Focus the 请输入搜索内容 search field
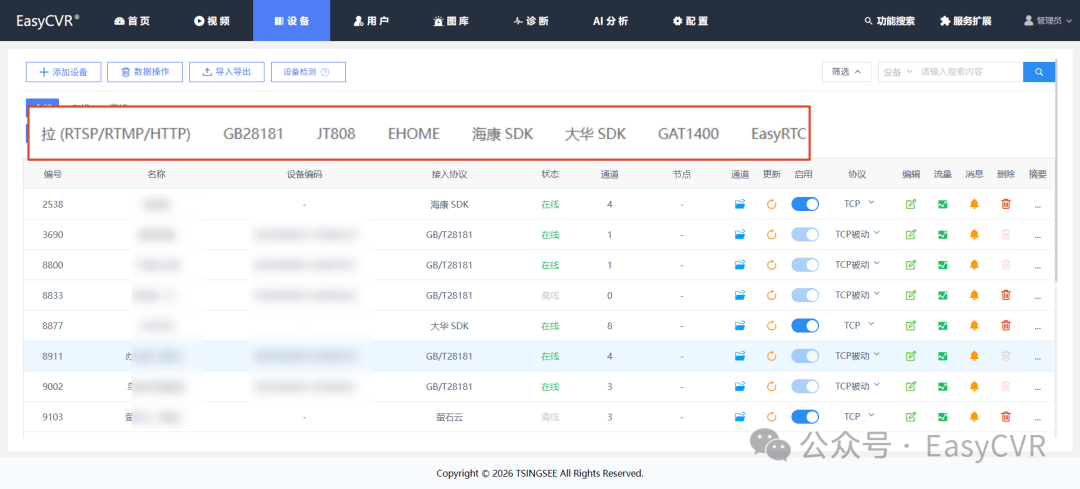The image size is (1080, 489). pos(970,72)
